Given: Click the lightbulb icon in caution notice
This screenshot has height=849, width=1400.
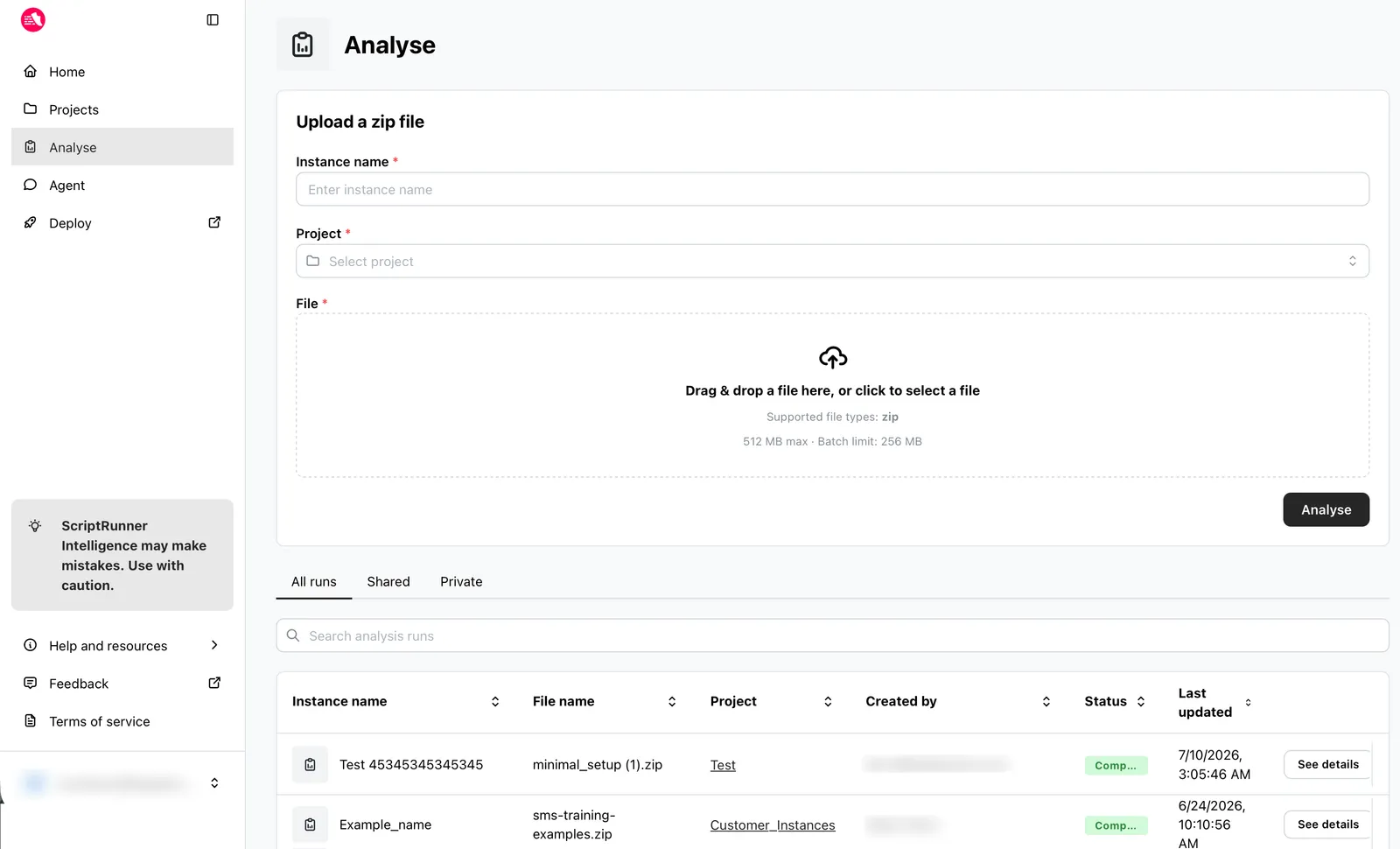Looking at the screenshot, I should tap(35, 526).
